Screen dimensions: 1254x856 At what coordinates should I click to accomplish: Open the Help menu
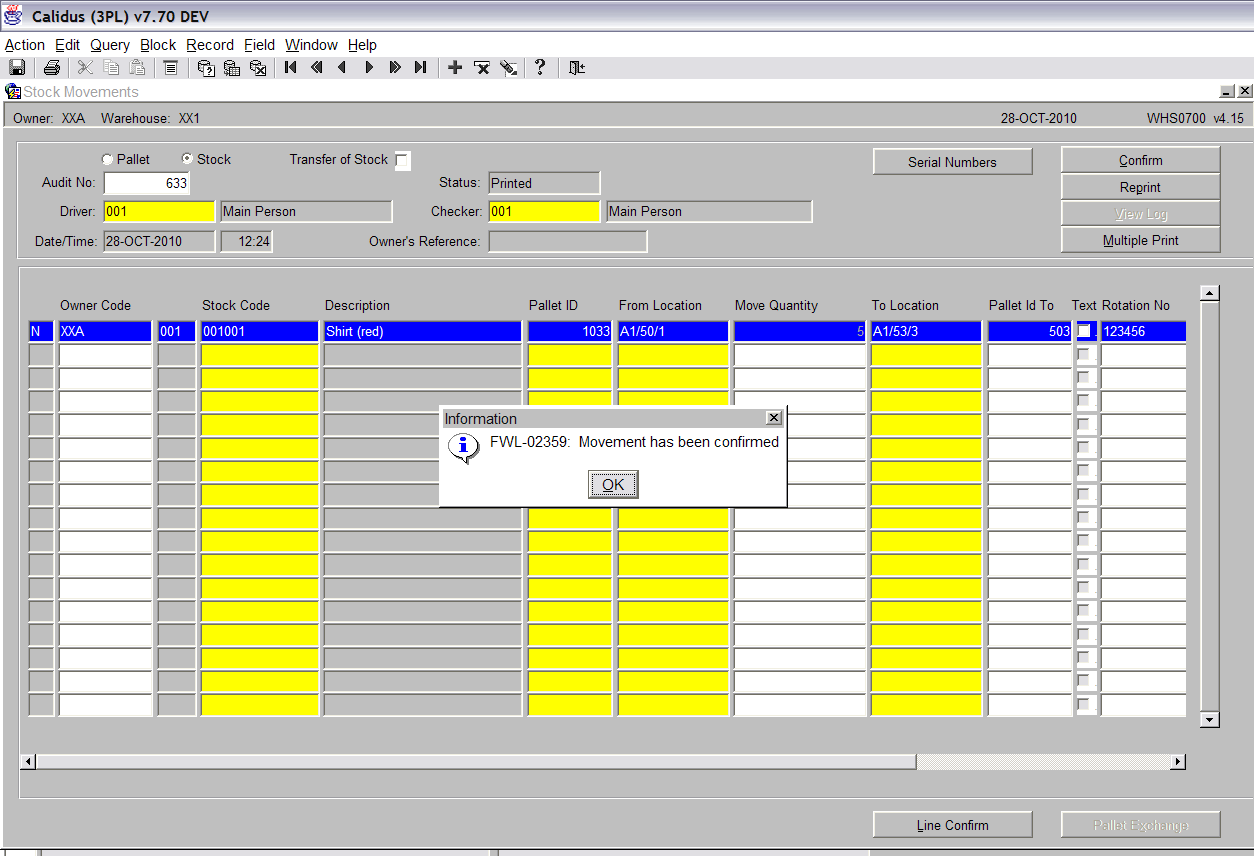tap(362, 45)
